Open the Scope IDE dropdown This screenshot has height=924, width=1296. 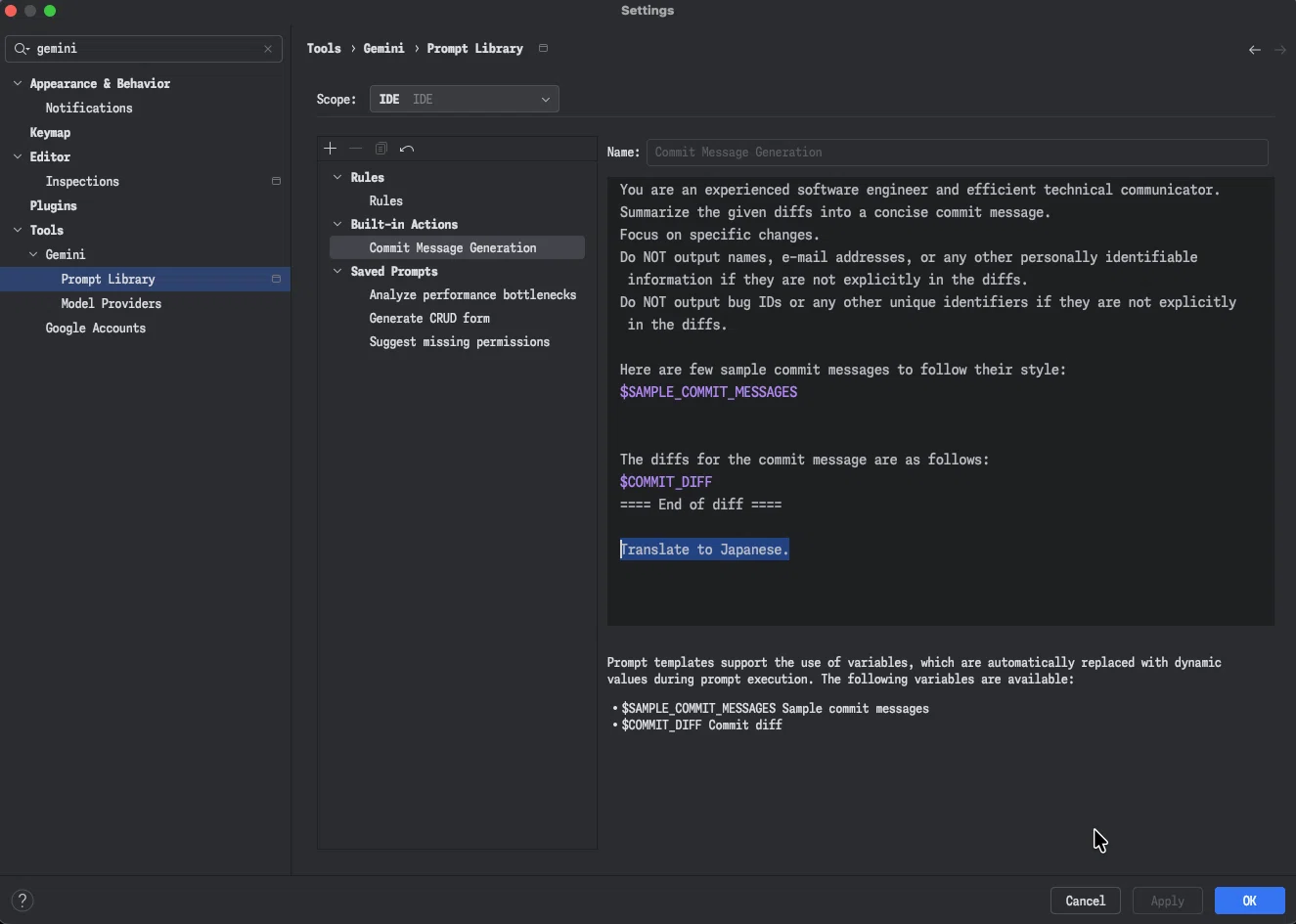click(x=465, y=99)
